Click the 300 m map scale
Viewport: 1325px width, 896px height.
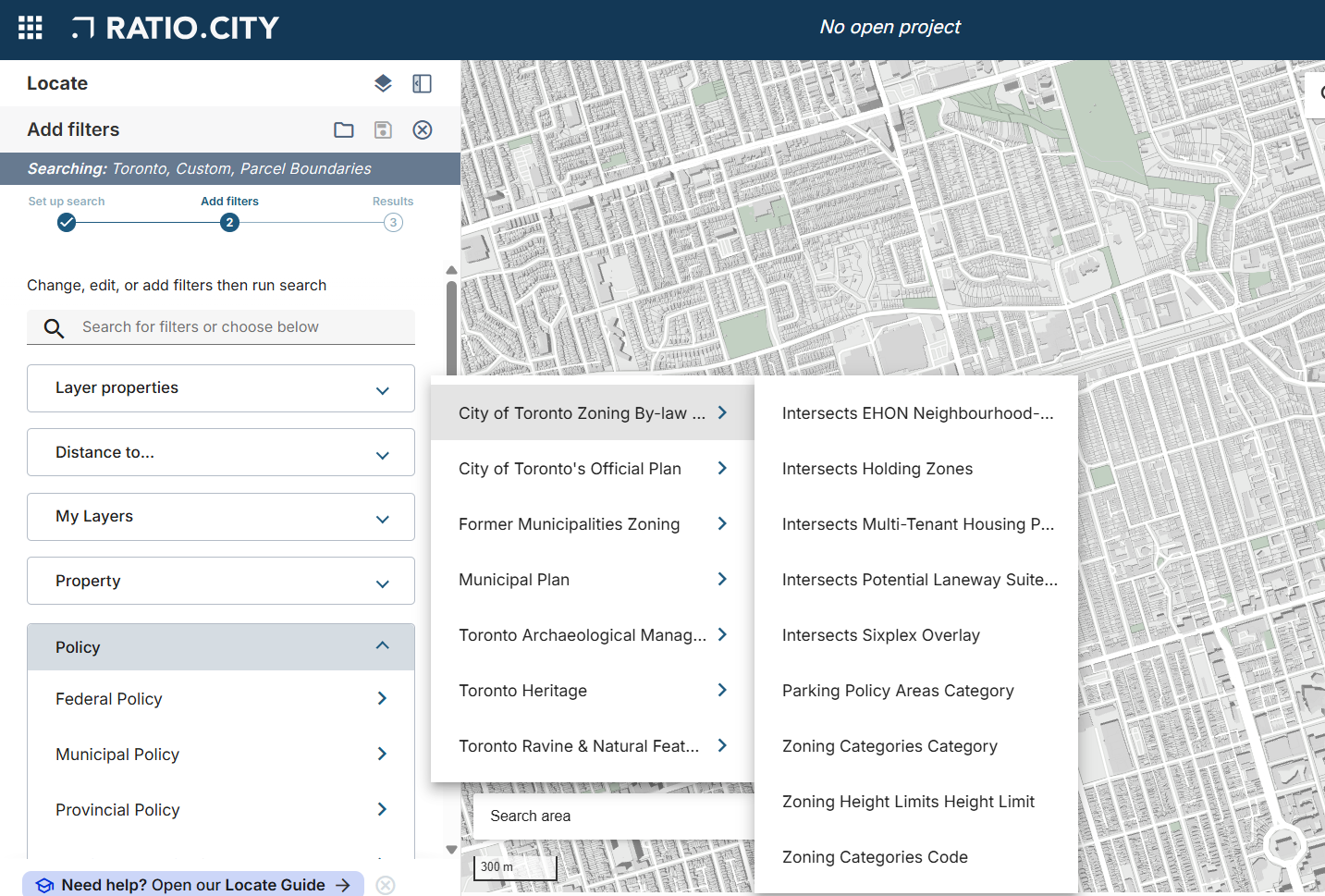tap(515, 867)
